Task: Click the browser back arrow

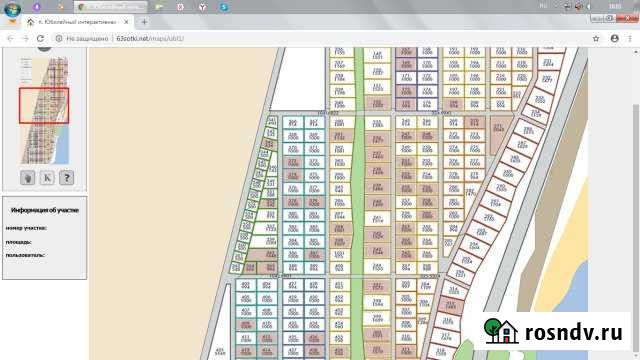Action: [11, 38]
